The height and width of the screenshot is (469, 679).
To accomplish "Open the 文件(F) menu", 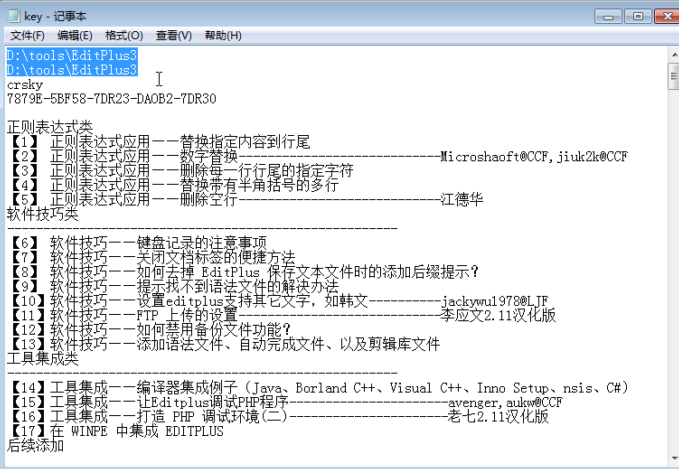I will point(27,36).
